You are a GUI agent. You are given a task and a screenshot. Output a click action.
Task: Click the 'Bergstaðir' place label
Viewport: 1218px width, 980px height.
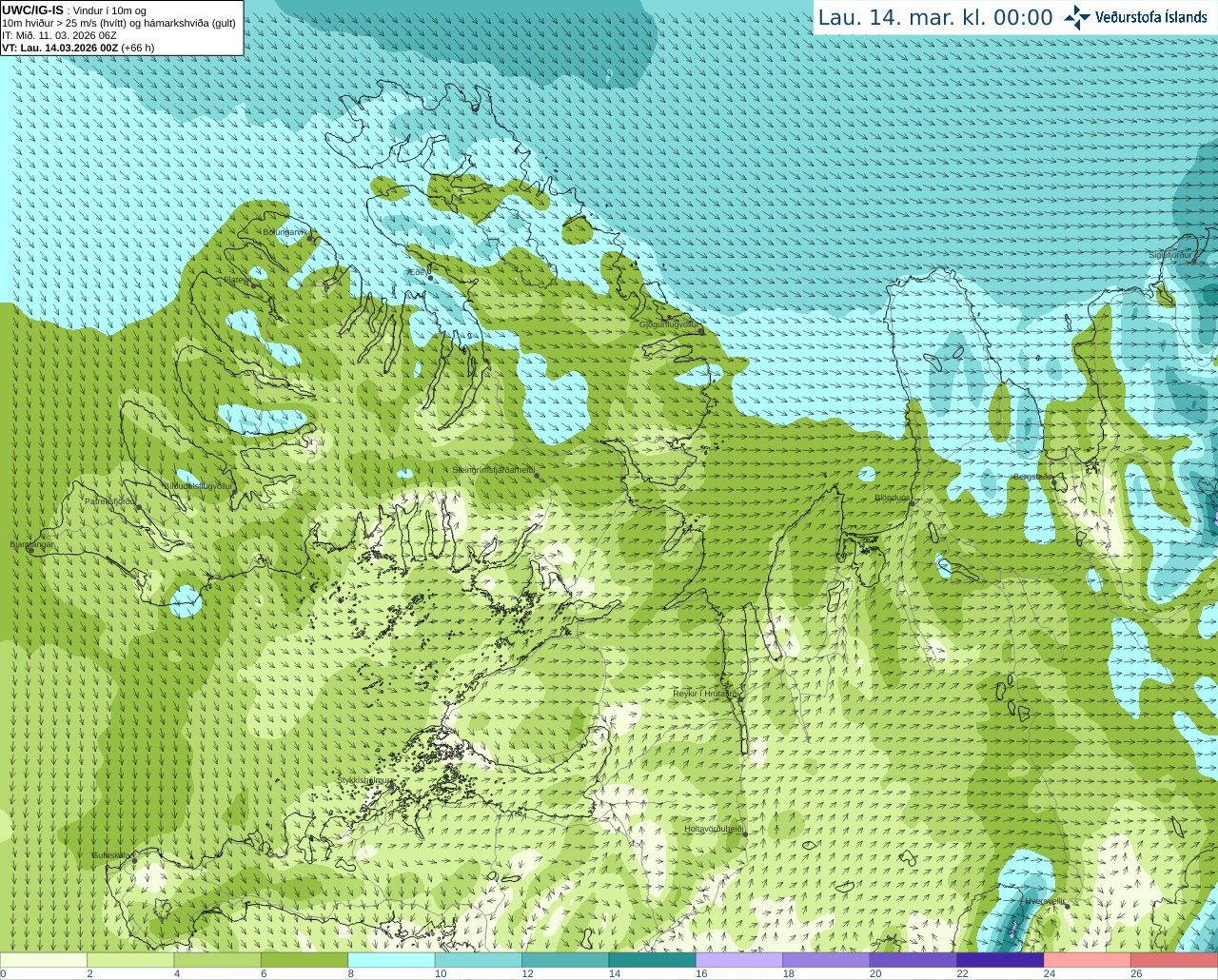[x=1033, y=477]
